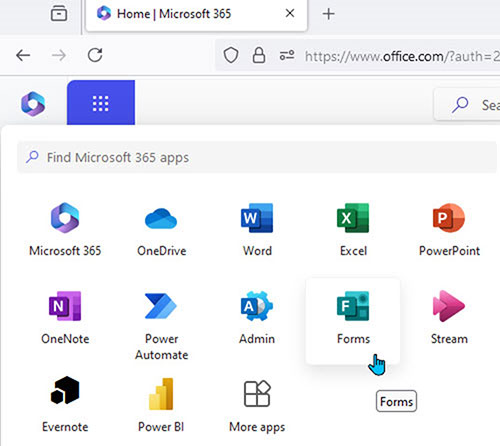Close the Home | Microsoft 365 tab

[x=290, y=13]
